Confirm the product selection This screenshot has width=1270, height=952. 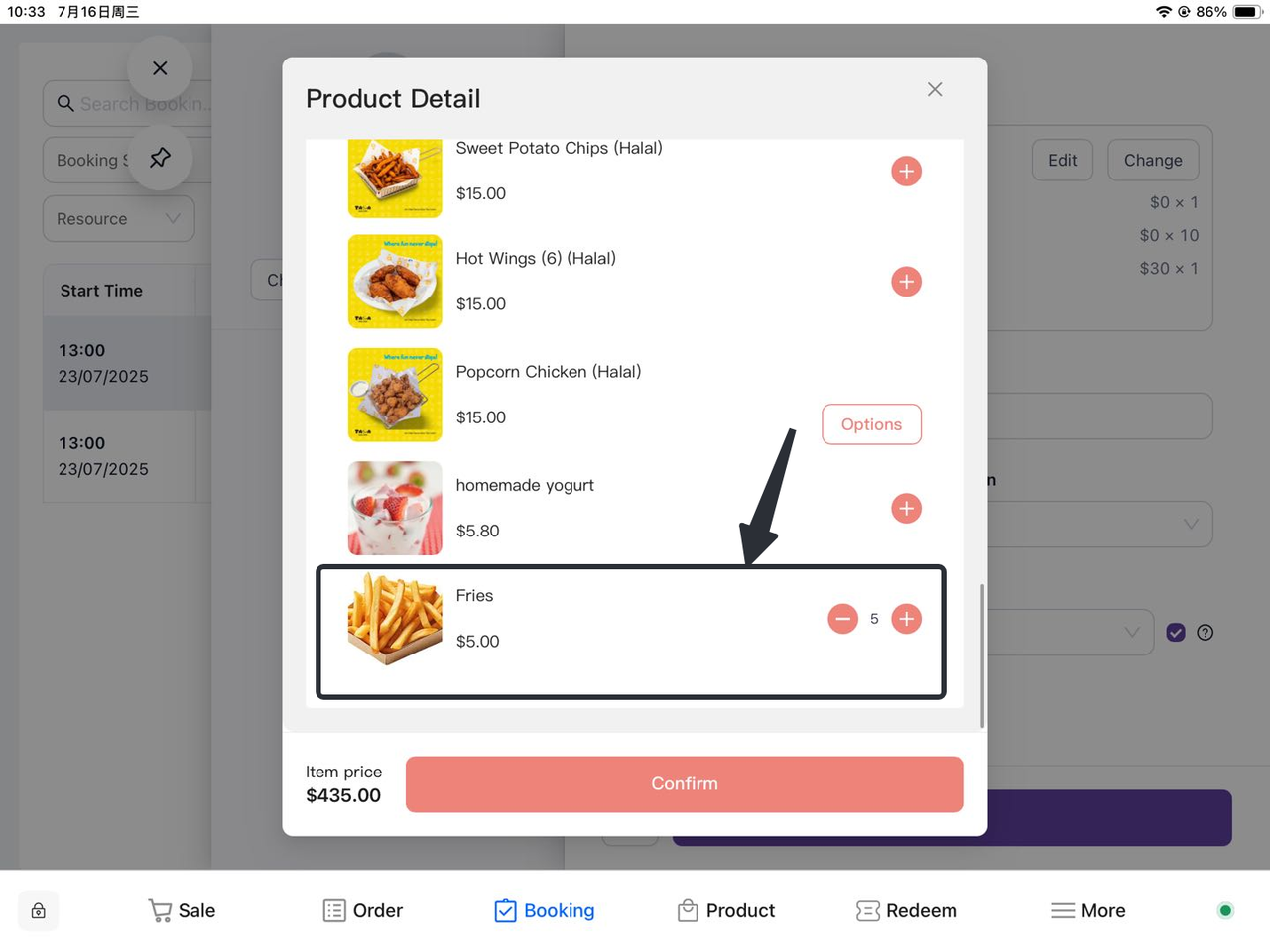coord(684,783)
